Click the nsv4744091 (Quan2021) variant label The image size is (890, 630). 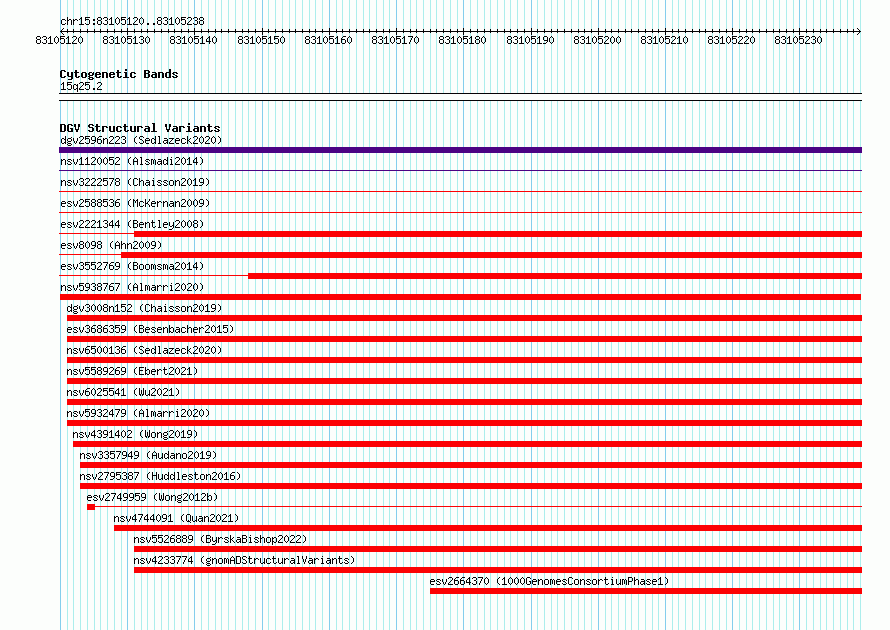(176, 518)
